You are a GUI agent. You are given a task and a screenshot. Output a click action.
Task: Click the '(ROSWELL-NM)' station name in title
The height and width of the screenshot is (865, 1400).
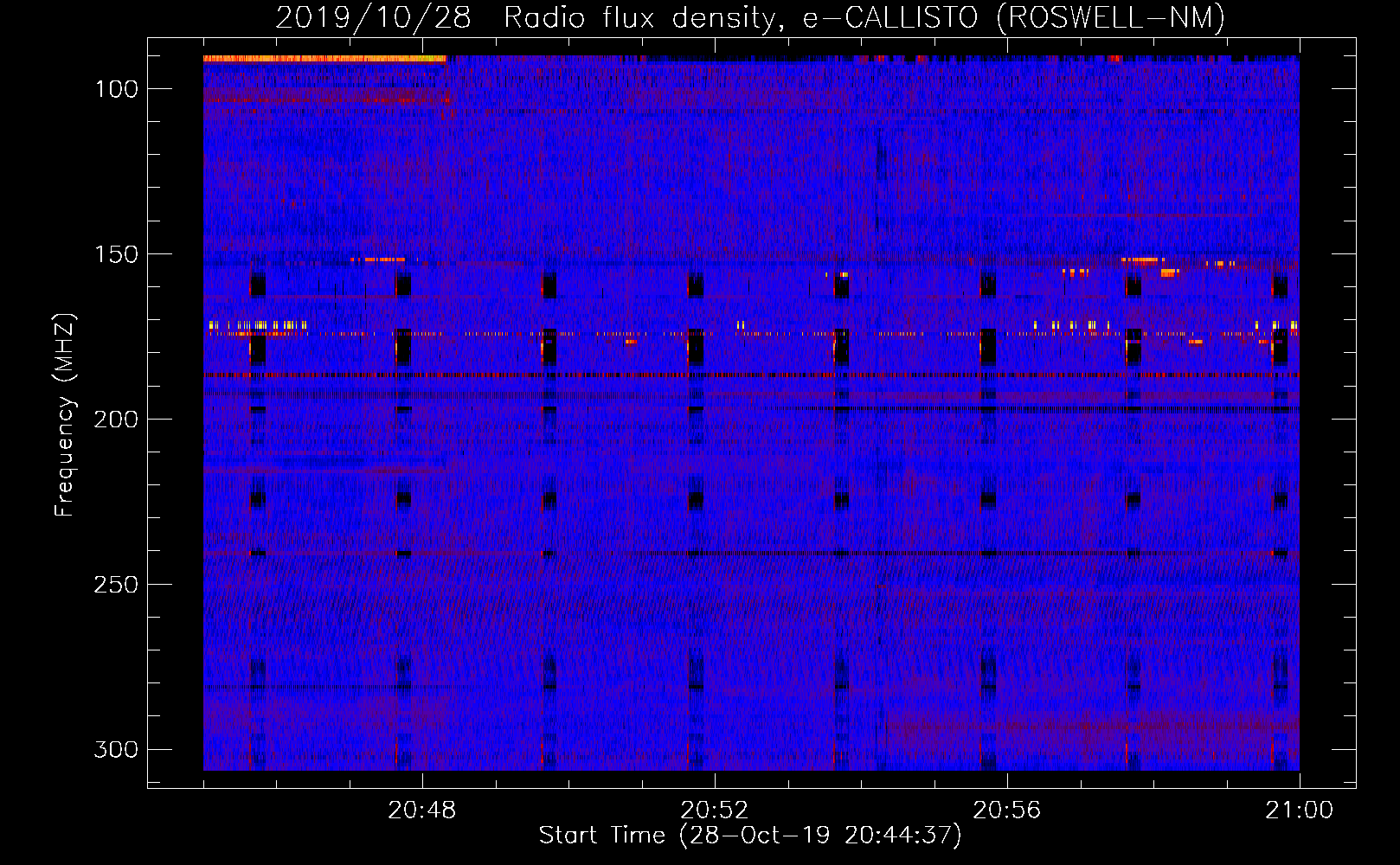[1111, 17]
